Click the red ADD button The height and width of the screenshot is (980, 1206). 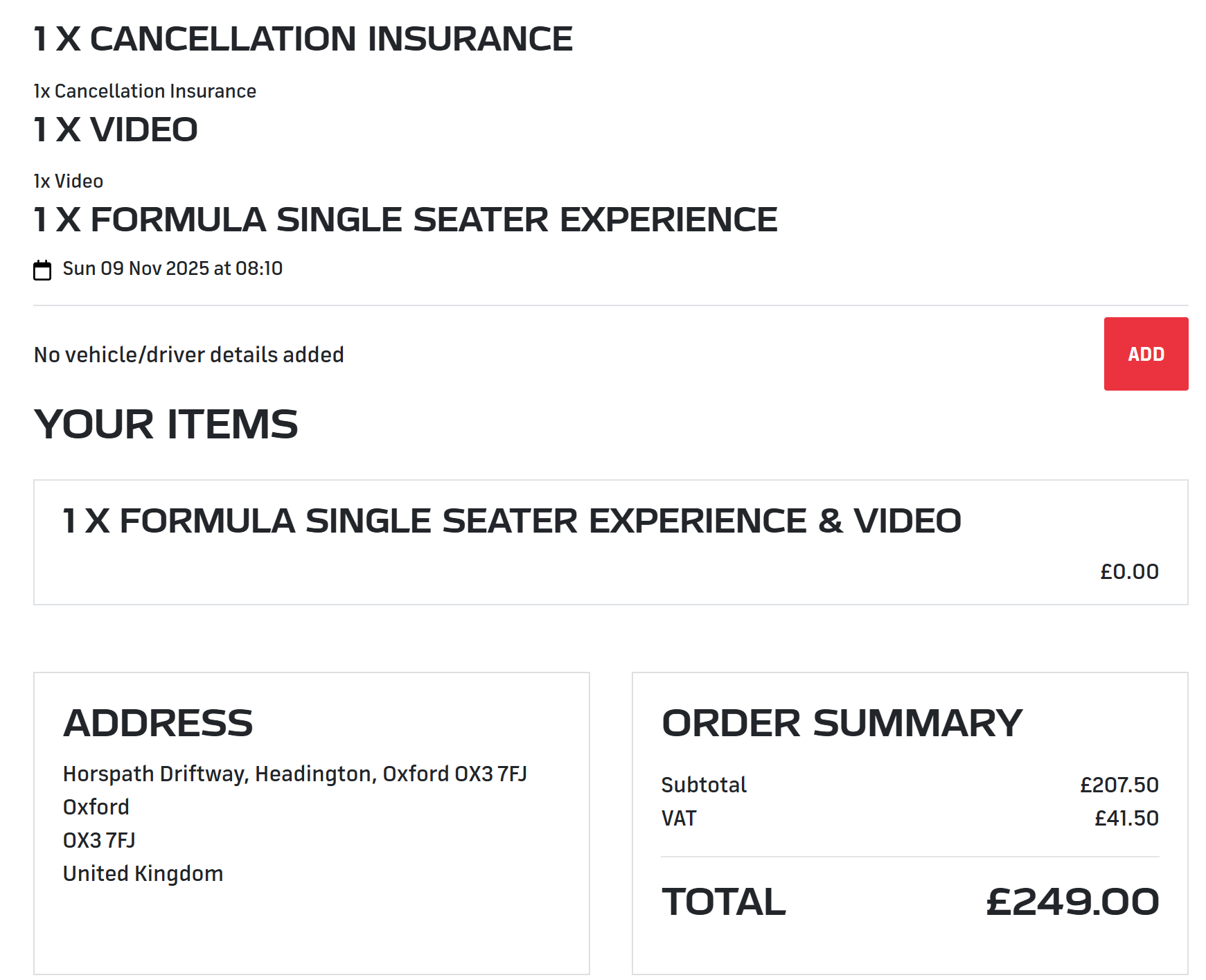[1145, 354]
